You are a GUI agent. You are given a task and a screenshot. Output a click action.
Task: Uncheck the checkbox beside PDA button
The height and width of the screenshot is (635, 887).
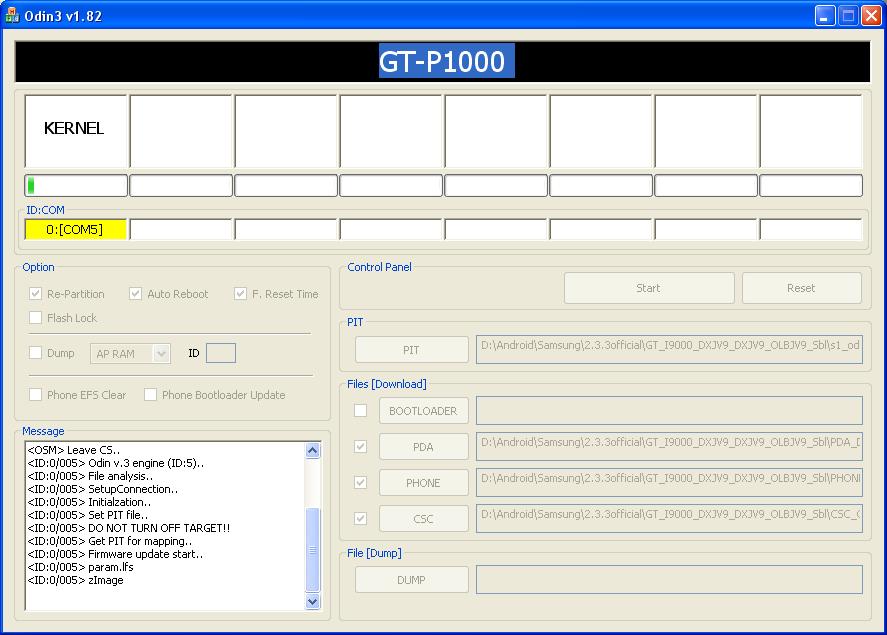pyautogui.click(x=360, y=446)
